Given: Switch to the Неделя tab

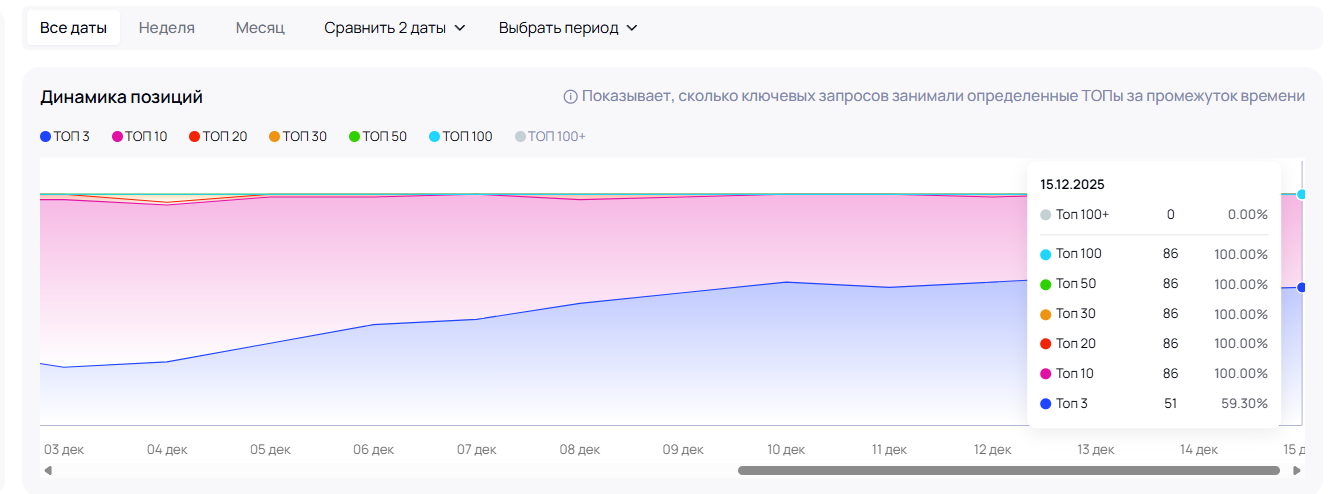Looking at the screenshot, I should [x=167, y=28].
